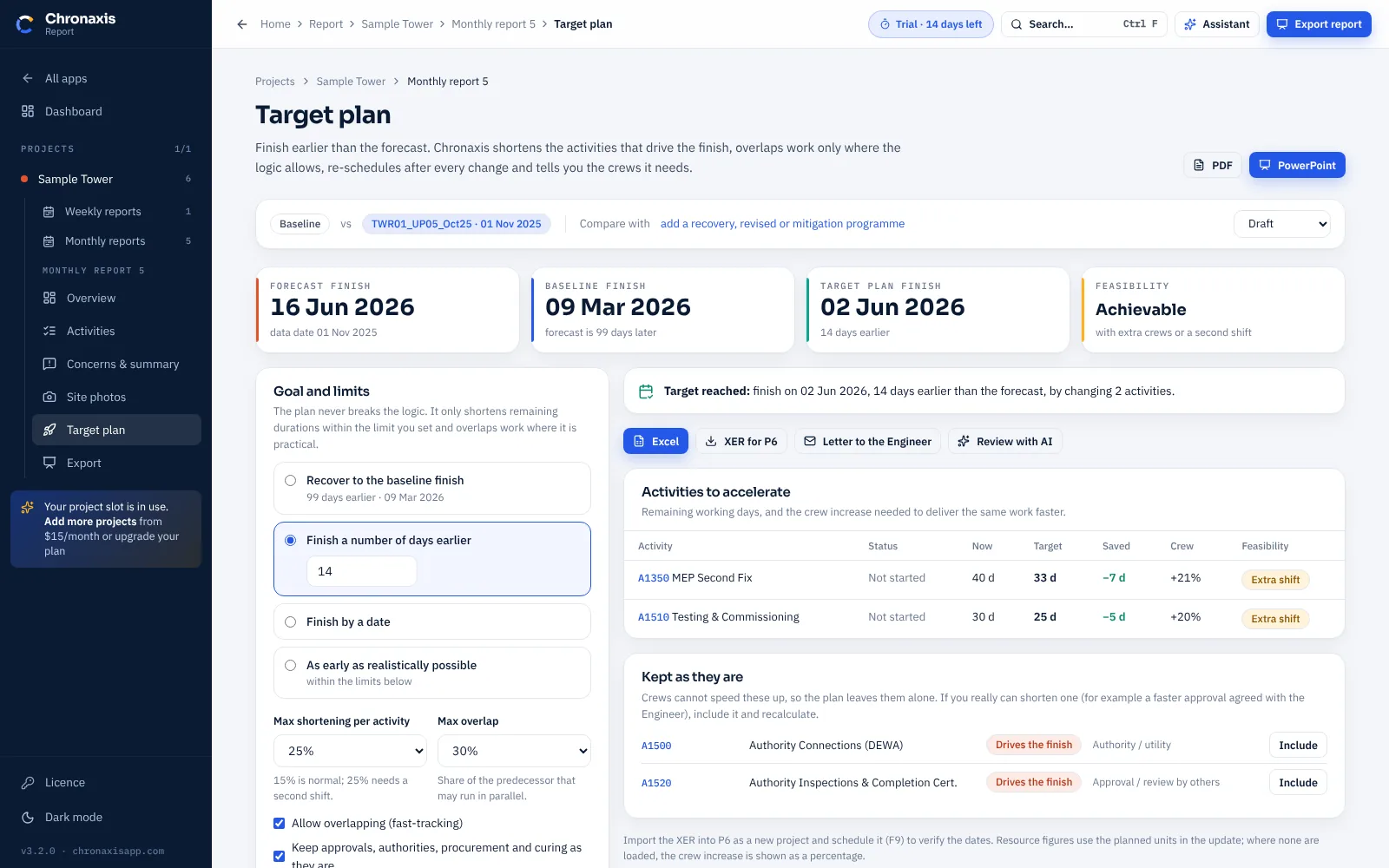Viewport: 1389px width, 868px height.
Task: Download XER for P6
Action: [741, 441]
